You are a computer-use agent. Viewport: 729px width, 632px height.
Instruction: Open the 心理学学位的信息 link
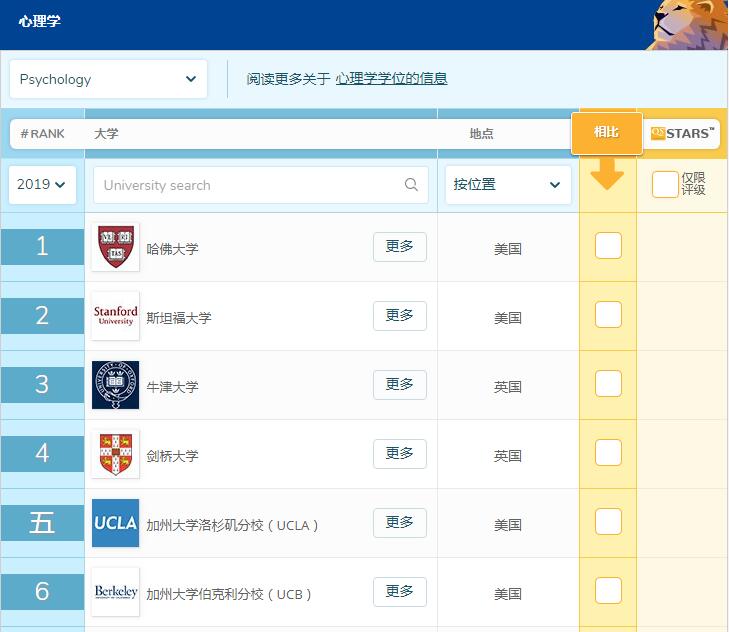tap(391, 79)
